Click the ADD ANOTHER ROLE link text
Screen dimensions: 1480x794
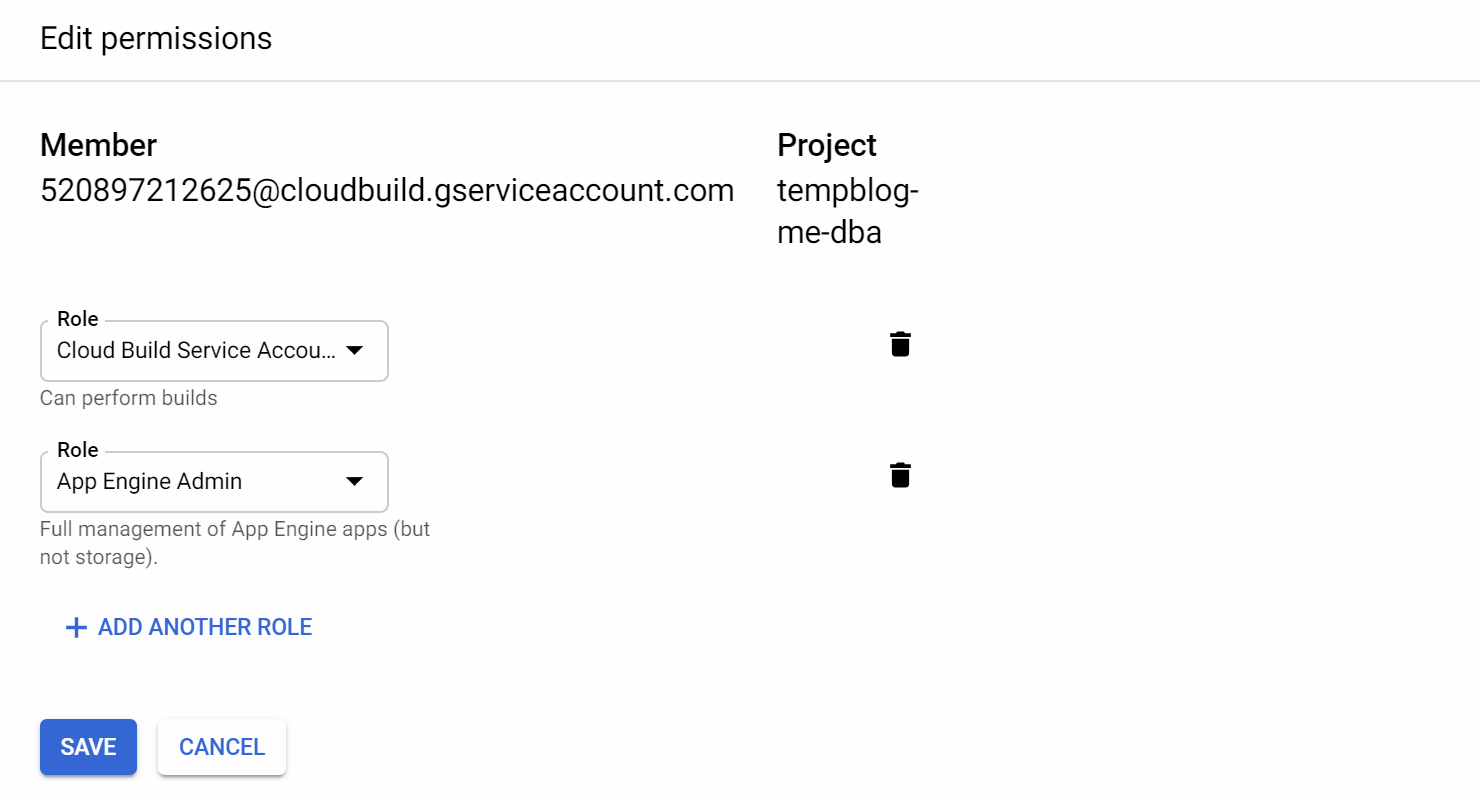205,628
